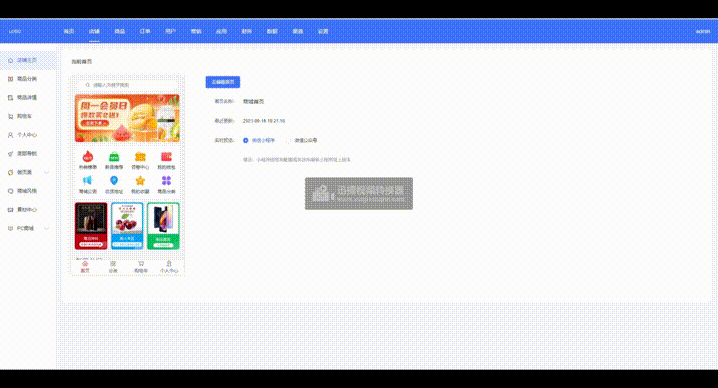
Task: Open the fourth top navigation tab (订单)
Action: pyautogui.click(x=145, y=32)
